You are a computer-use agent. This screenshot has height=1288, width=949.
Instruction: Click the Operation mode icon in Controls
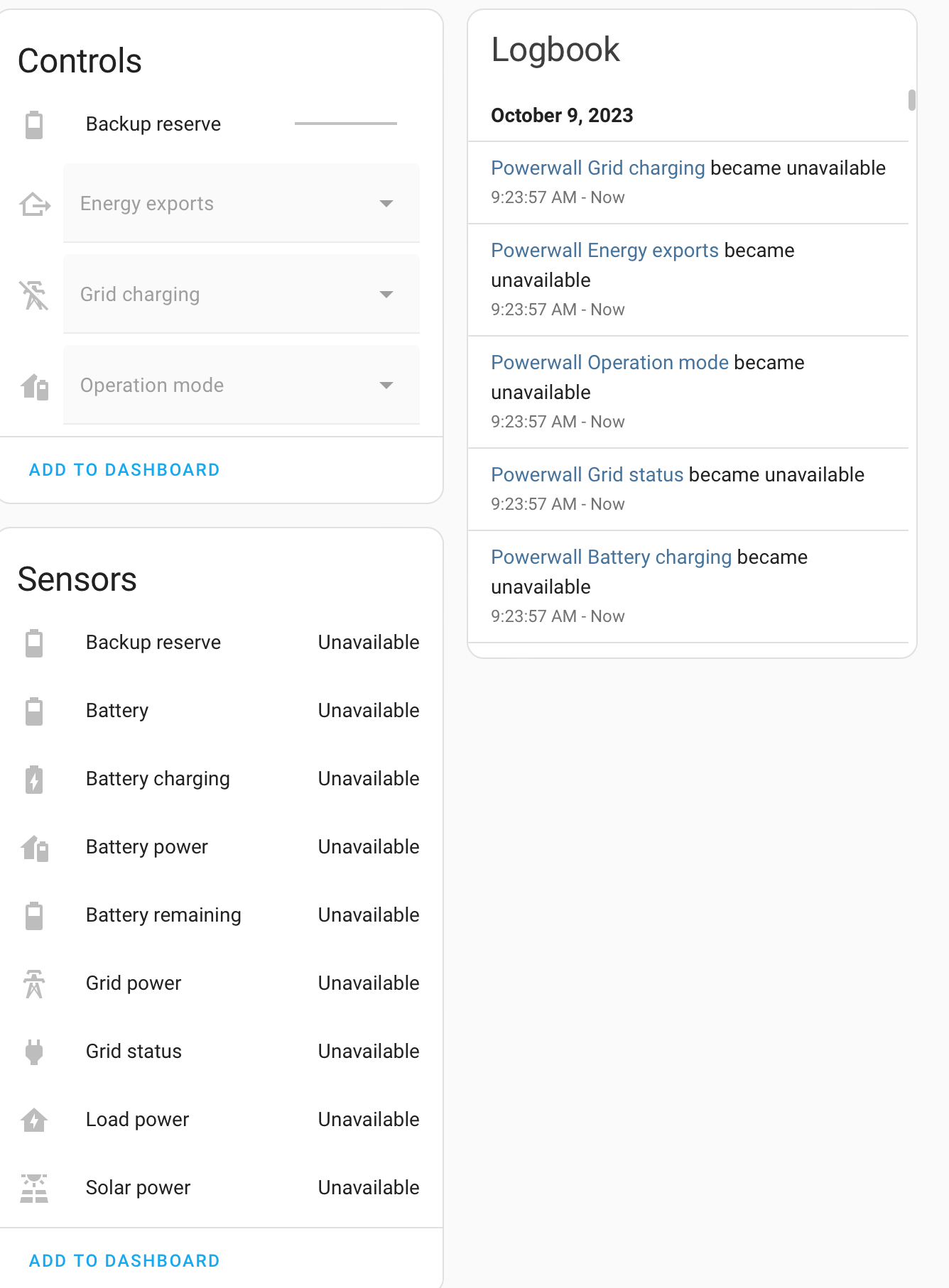click(x=33, y=385)
